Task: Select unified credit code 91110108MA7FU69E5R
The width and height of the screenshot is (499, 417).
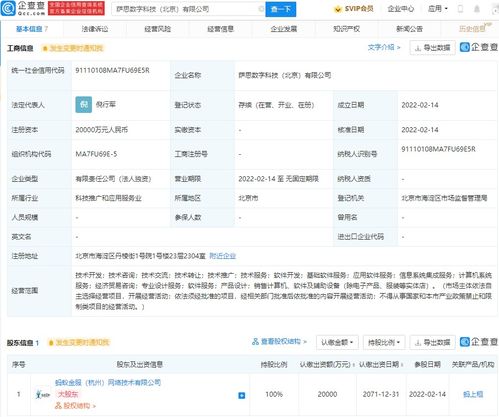Action: pos(112,70)
